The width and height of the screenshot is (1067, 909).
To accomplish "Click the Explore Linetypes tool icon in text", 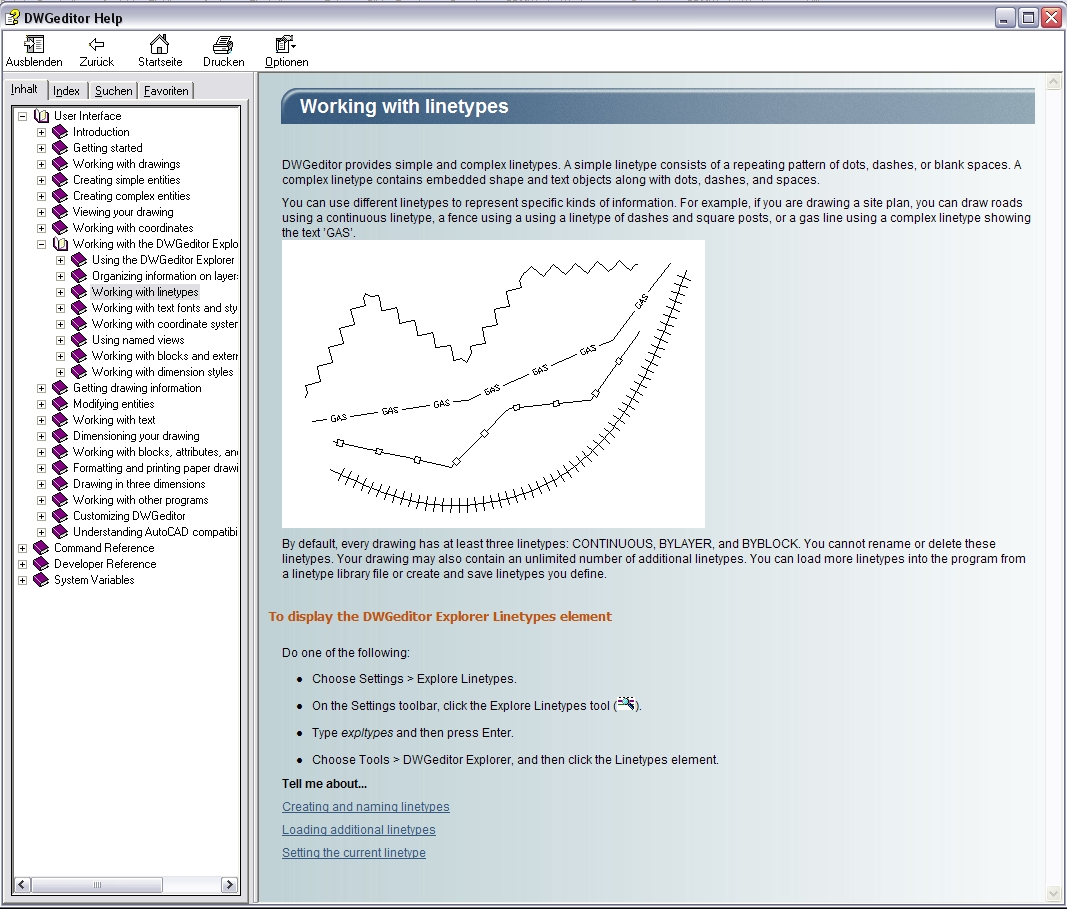I will [626, 704].
